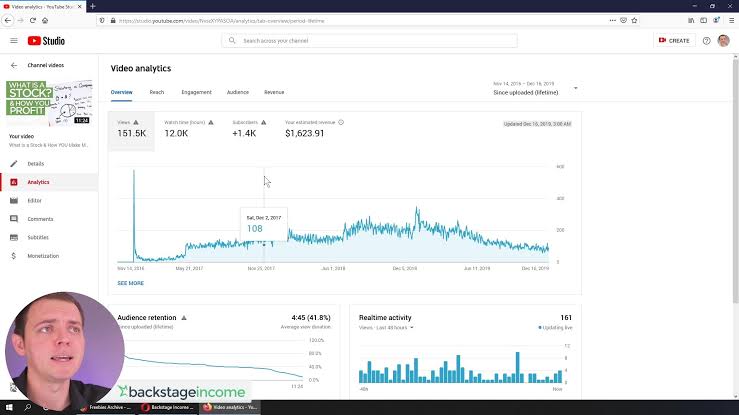Open the Since uploaded (lifetime) date dropdown
Viewport: 739px width, 415px height.
[535, 89]
